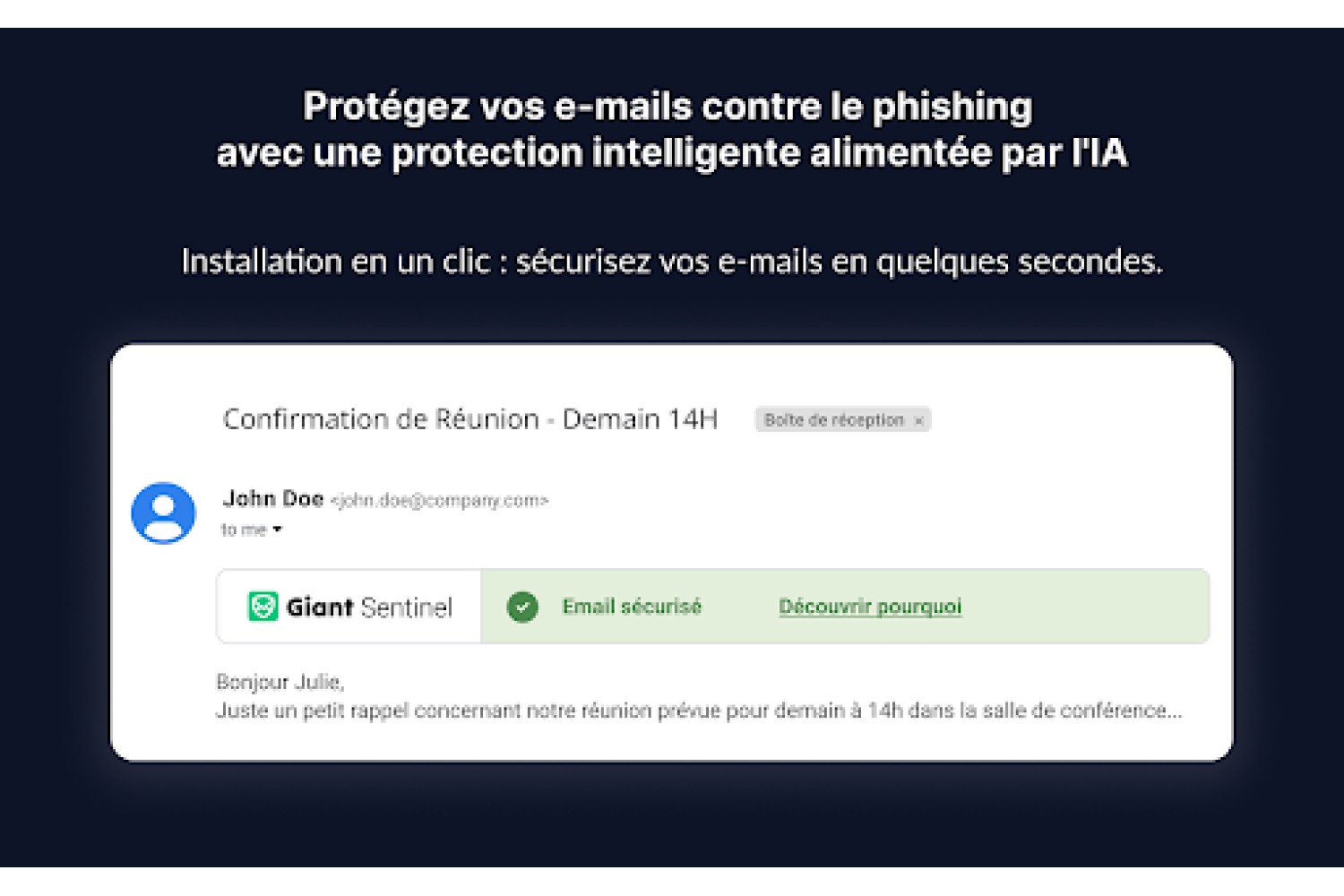Click the headline Protégez vos e-mails contre le phishing
The image size is (1344, 896).
click(x=668, y=106)
